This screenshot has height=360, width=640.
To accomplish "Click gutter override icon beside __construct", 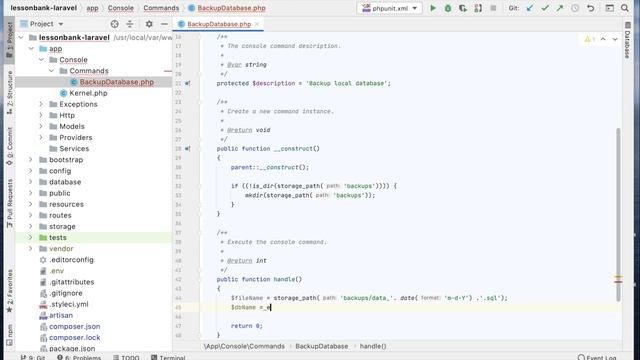I will coord(187,149).
